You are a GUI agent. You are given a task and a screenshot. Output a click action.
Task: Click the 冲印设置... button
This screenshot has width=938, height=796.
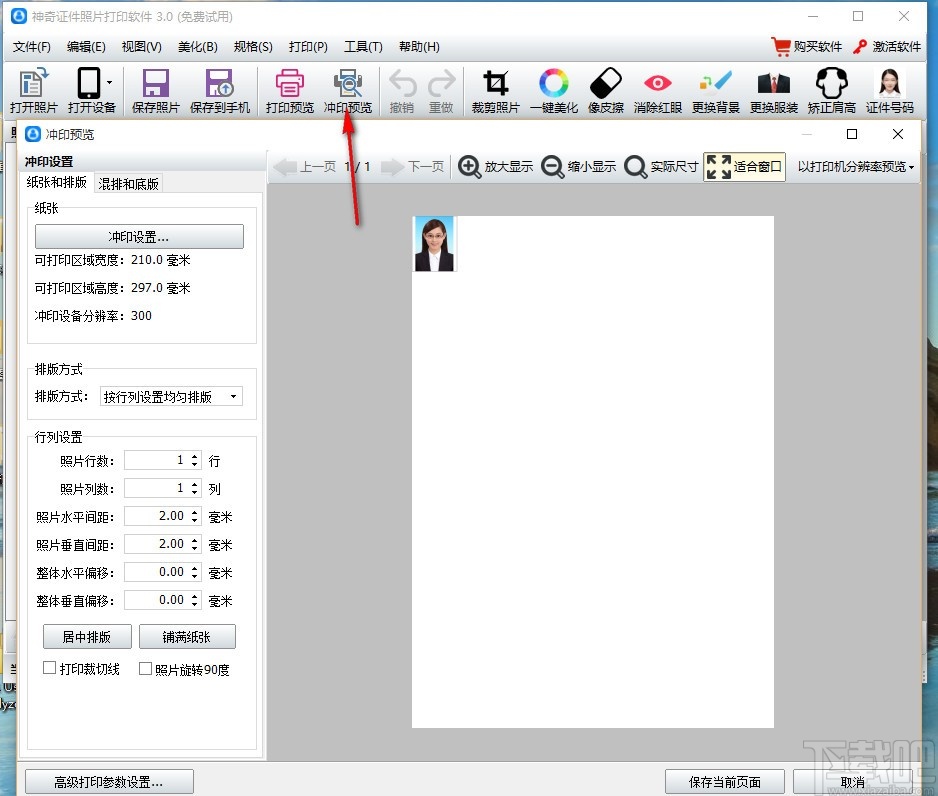tap(139, 237)
